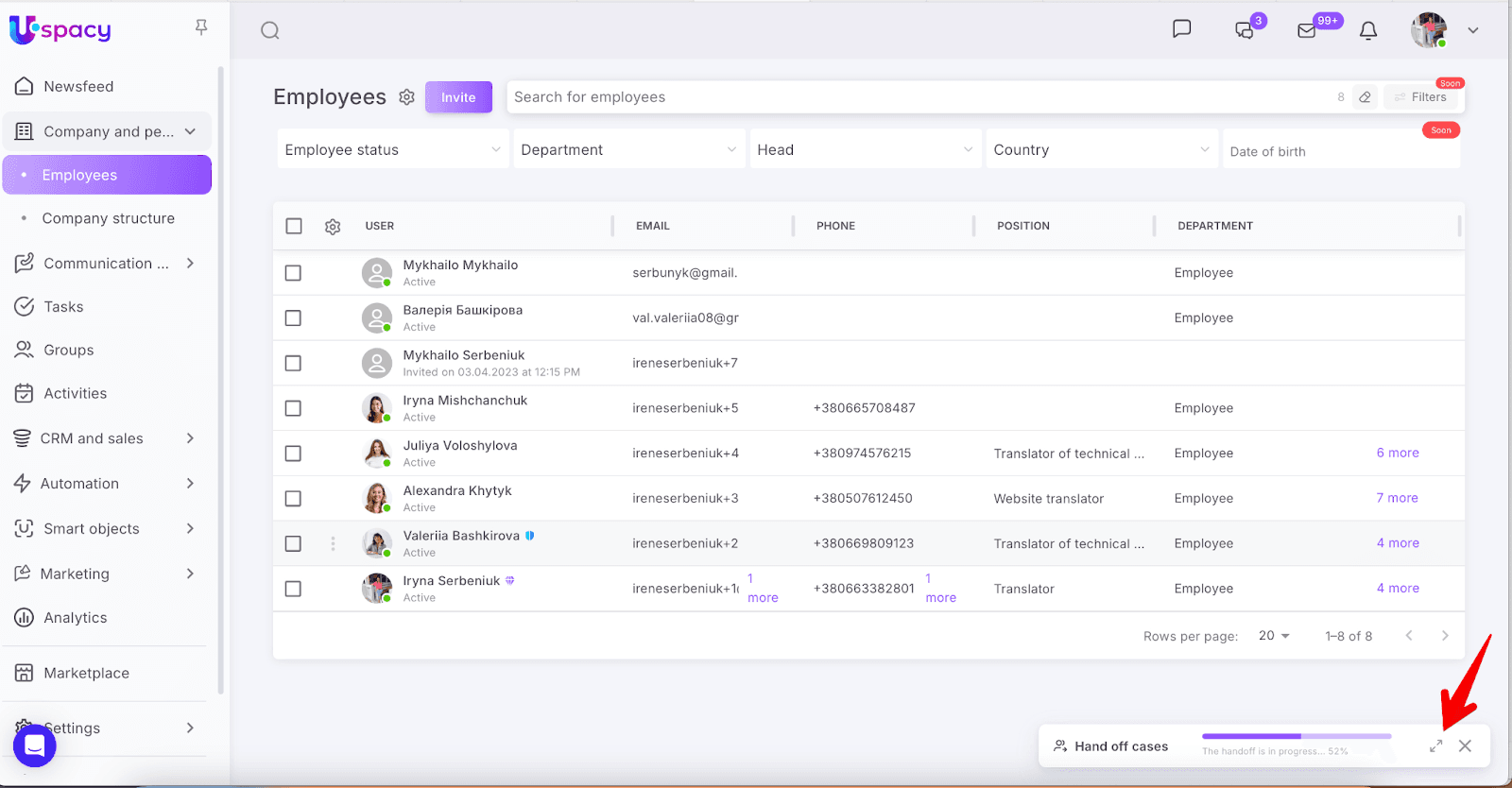Open table column settings gear icon
Viewport: 1512px width, 788px height.
click(x=333, y=227)
